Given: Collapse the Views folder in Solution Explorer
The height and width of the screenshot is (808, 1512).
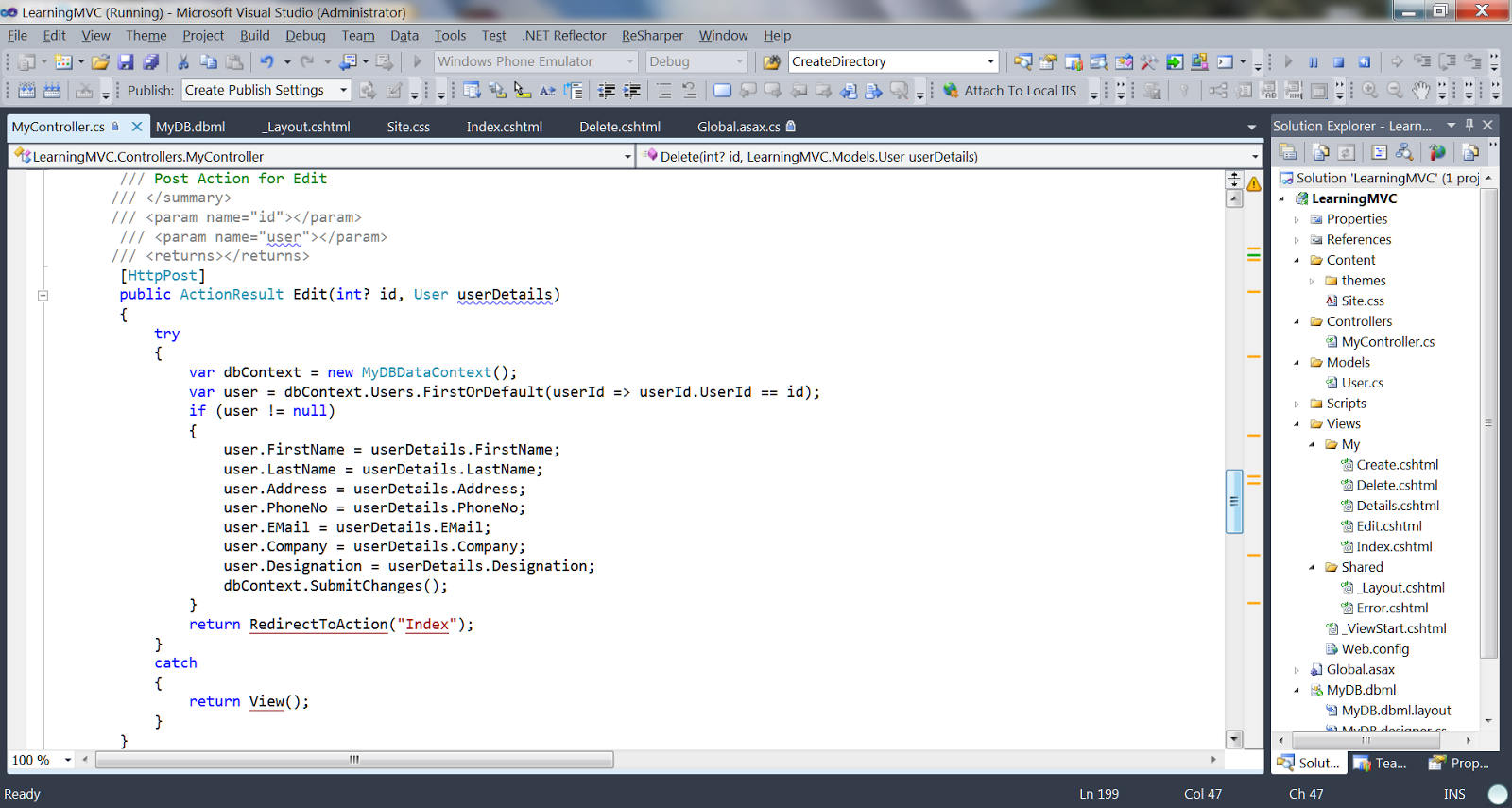Looking at the screenshot, I should point(1297,424).
